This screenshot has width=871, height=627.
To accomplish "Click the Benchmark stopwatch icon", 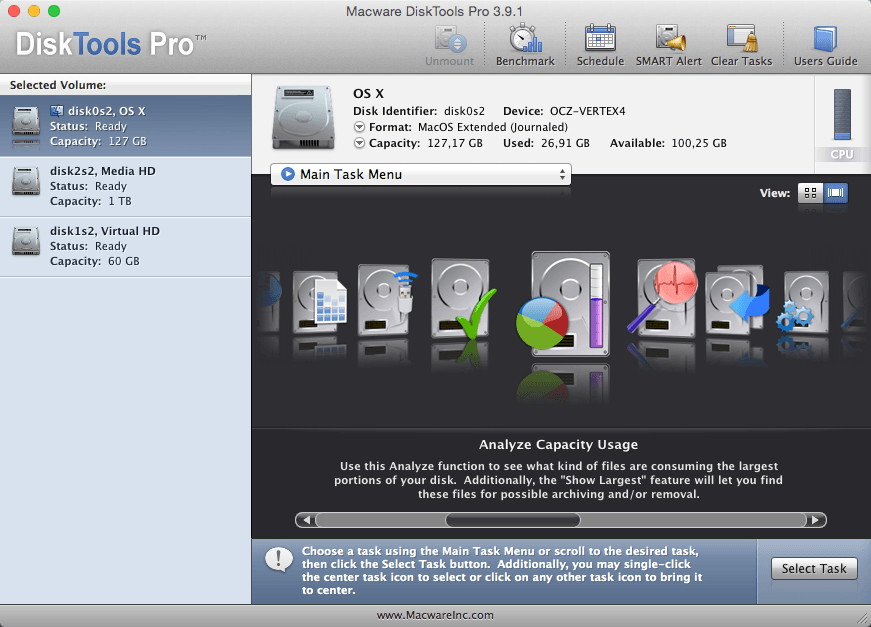I will pyautogui.click(x=525, y=38).
